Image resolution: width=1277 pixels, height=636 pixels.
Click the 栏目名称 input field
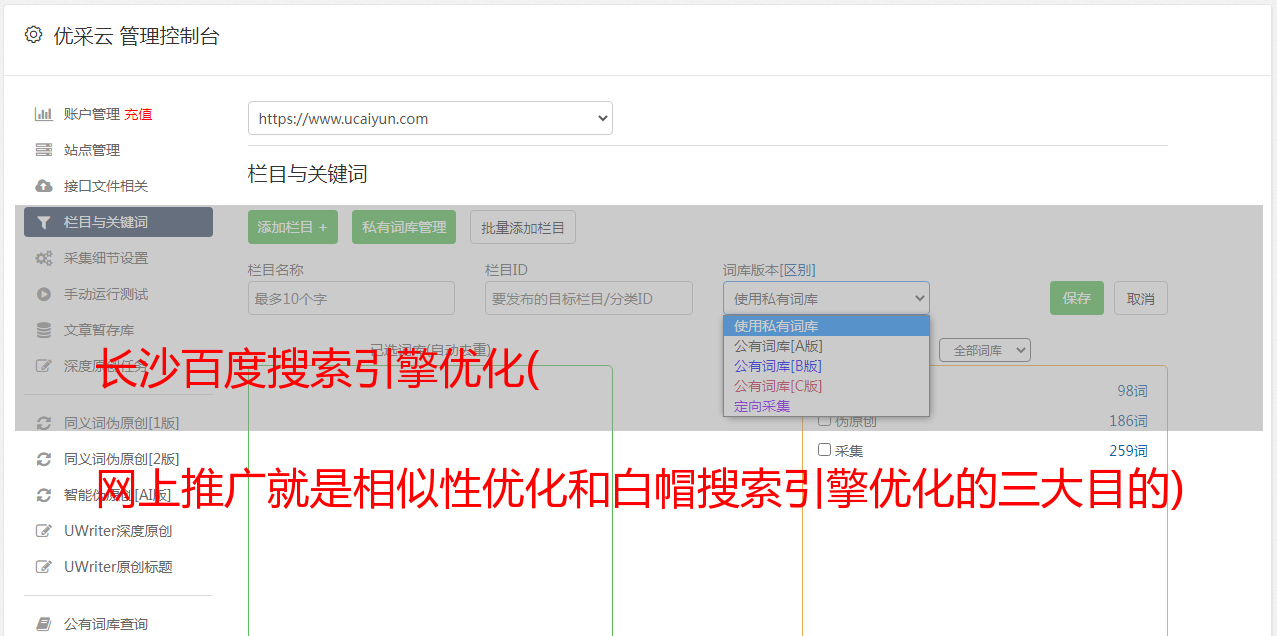(351, 298)
